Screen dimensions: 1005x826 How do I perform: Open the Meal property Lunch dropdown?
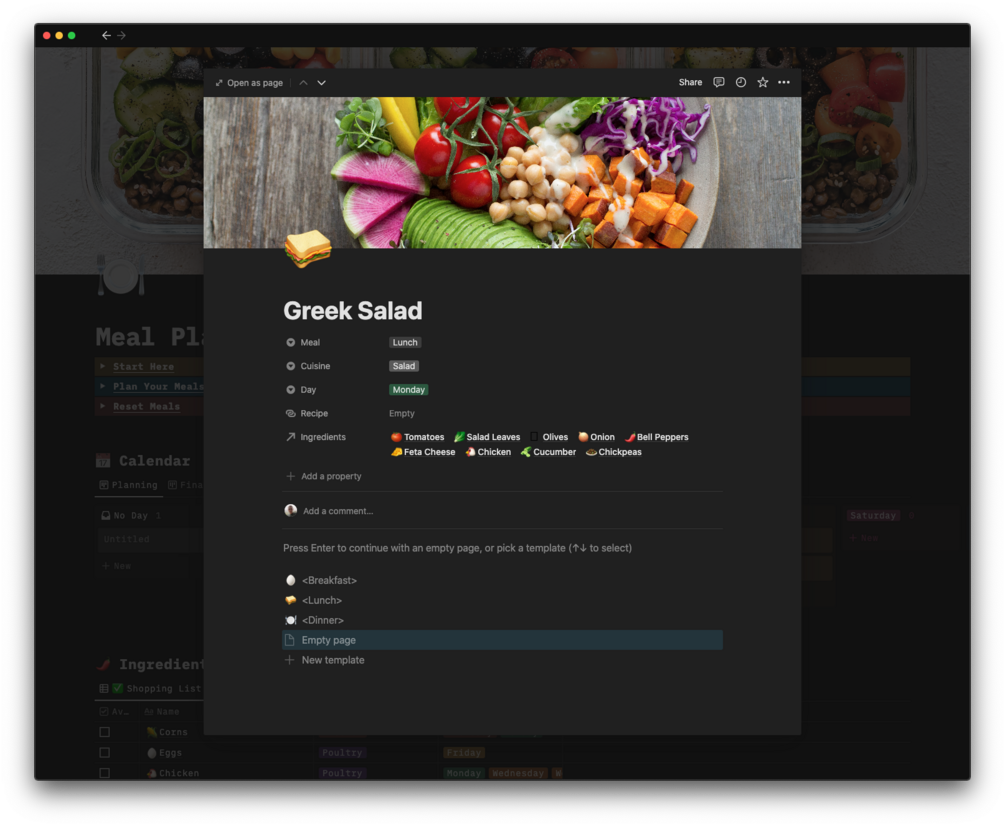pos(404,342)
